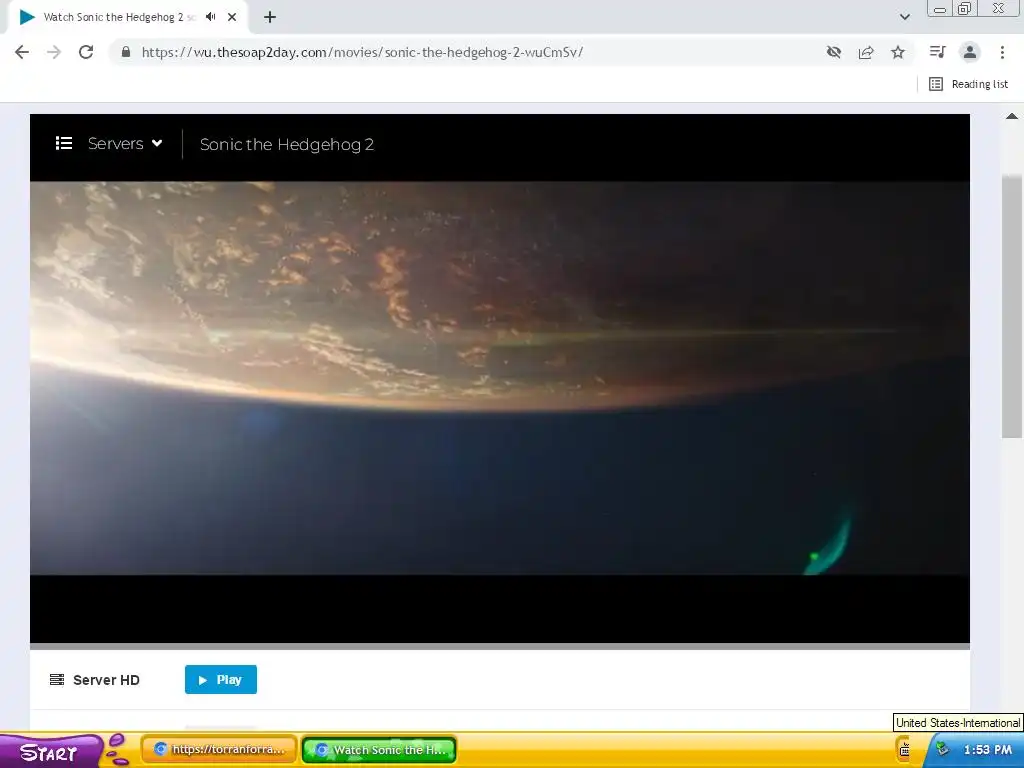Click the servers list icon
The width and height of the screenshot is (1024, 768).
(64, 143)
